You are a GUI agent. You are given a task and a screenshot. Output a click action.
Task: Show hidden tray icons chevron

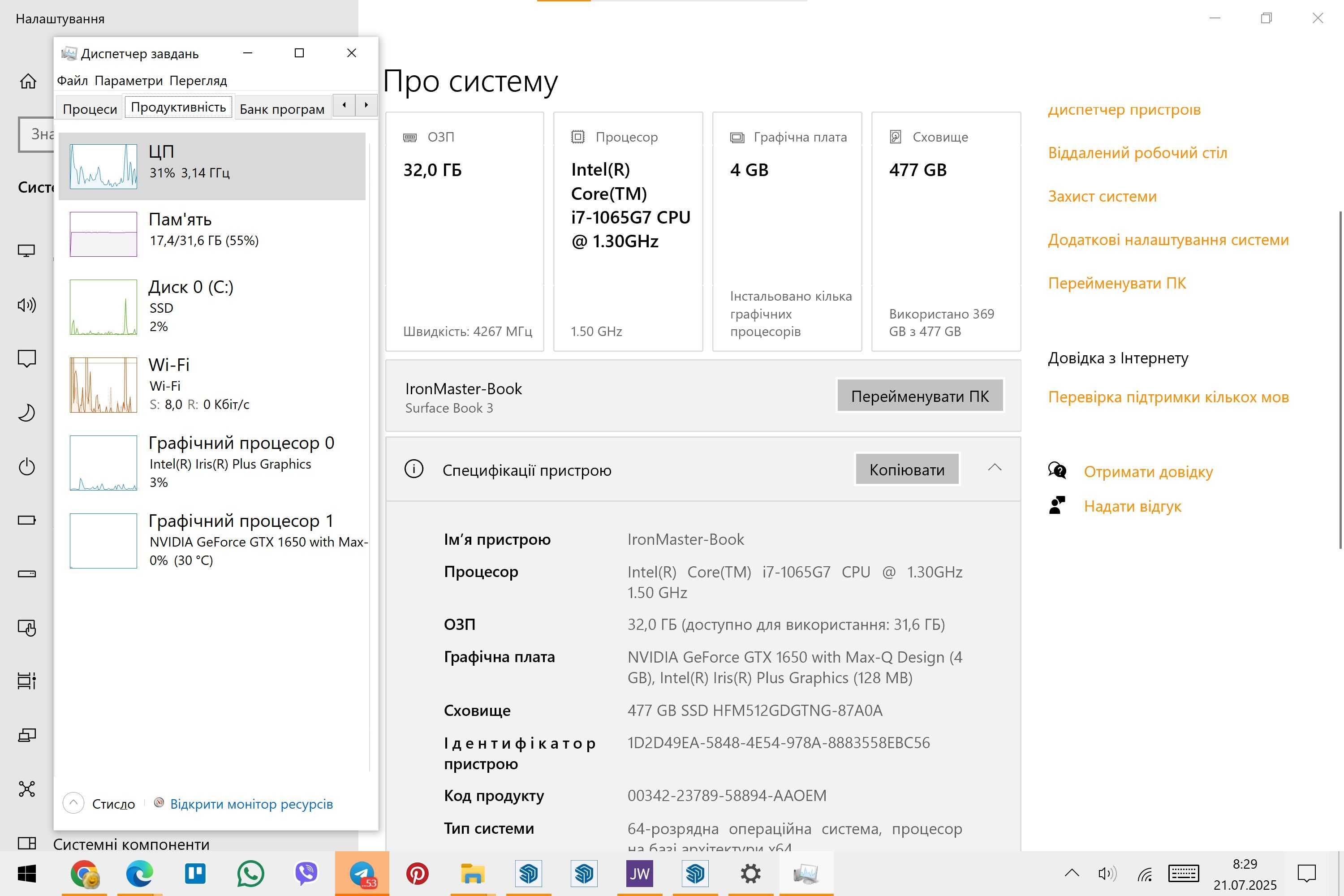point(1072,873)
